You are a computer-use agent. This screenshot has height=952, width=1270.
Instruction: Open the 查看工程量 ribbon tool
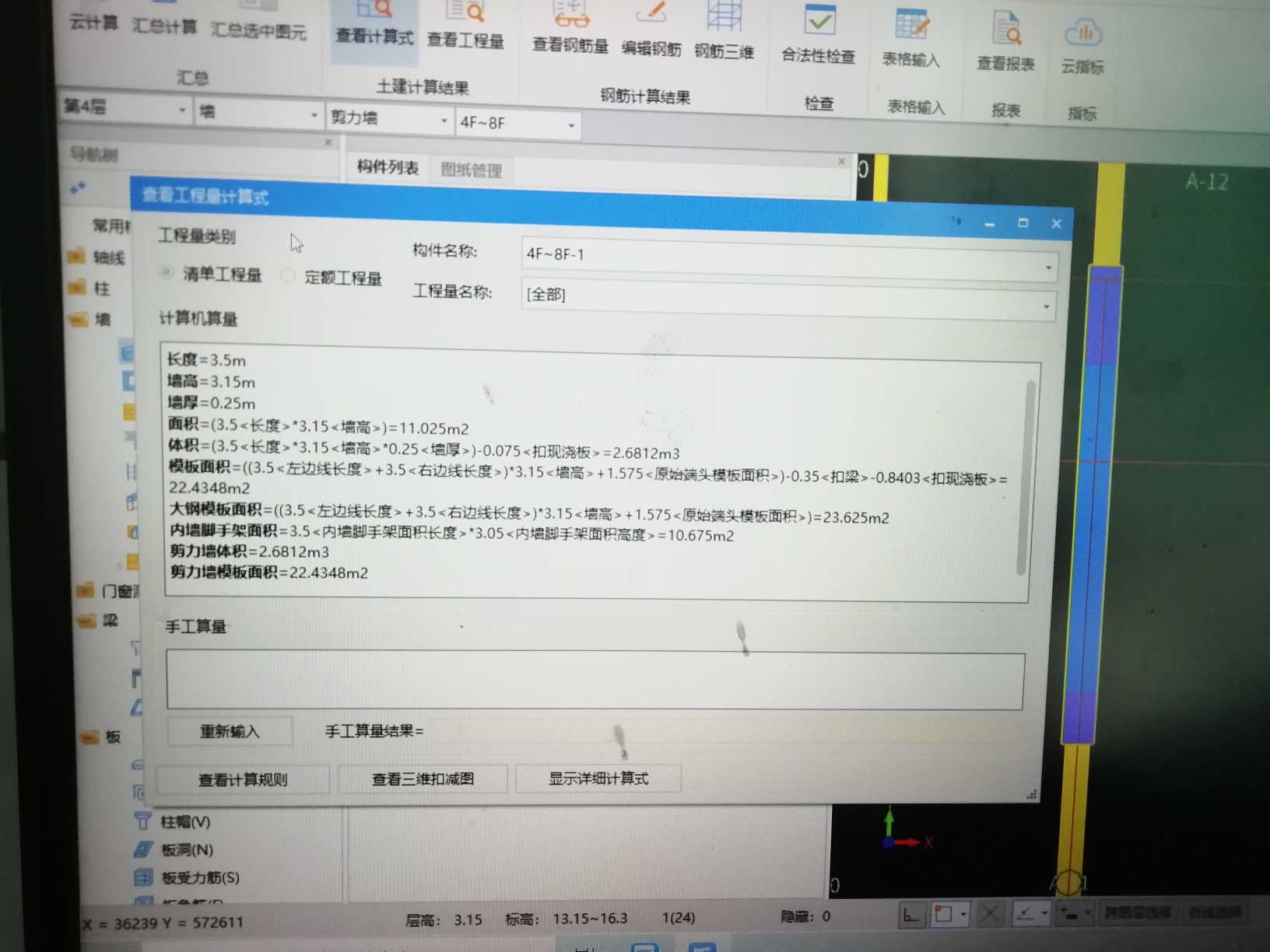coord(465,27)
